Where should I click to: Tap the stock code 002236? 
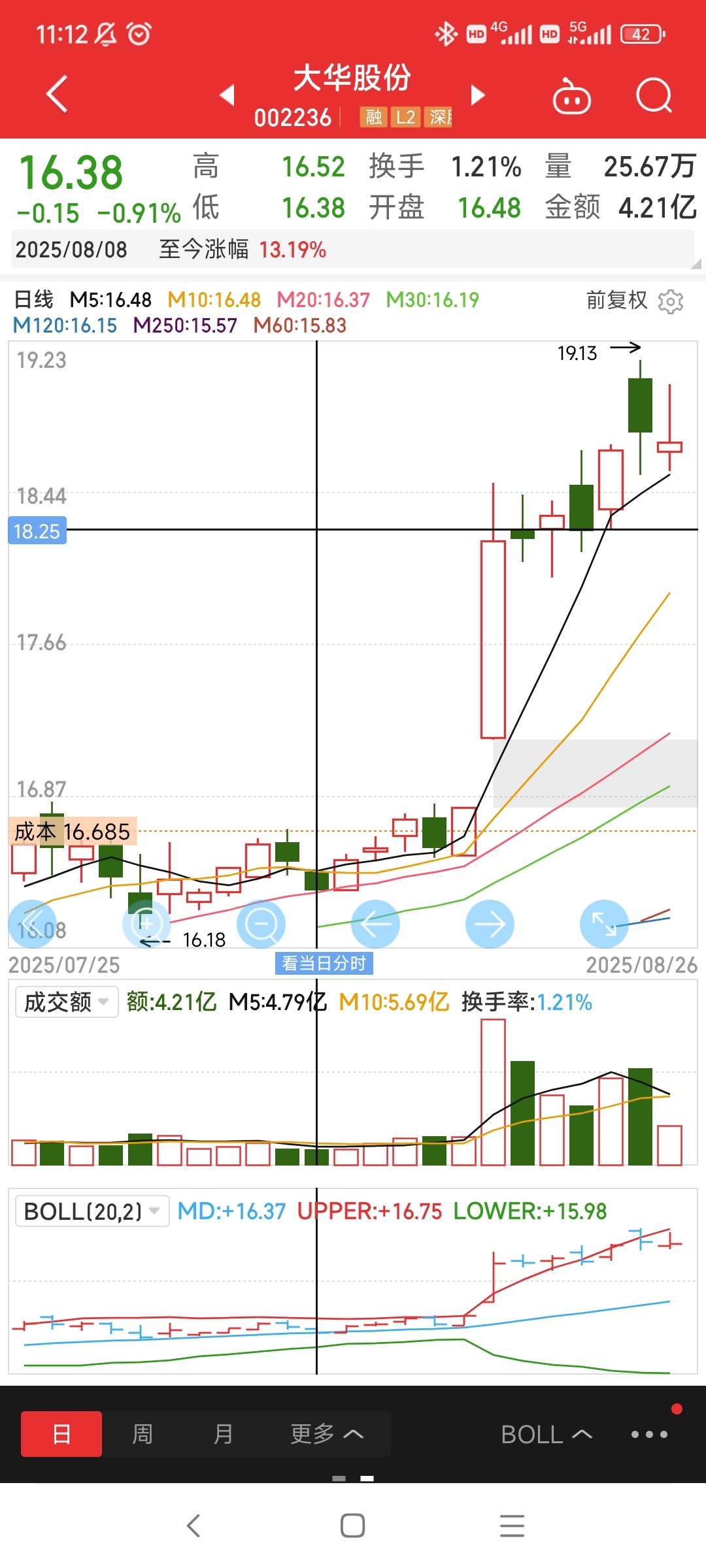click(293, 118)
